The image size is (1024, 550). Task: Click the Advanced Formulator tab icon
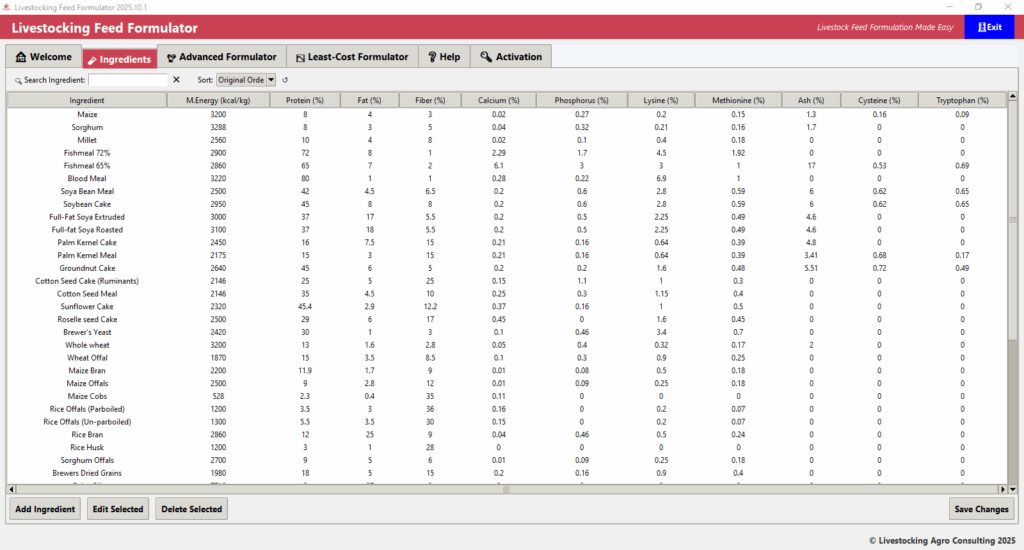pos(171,57)
